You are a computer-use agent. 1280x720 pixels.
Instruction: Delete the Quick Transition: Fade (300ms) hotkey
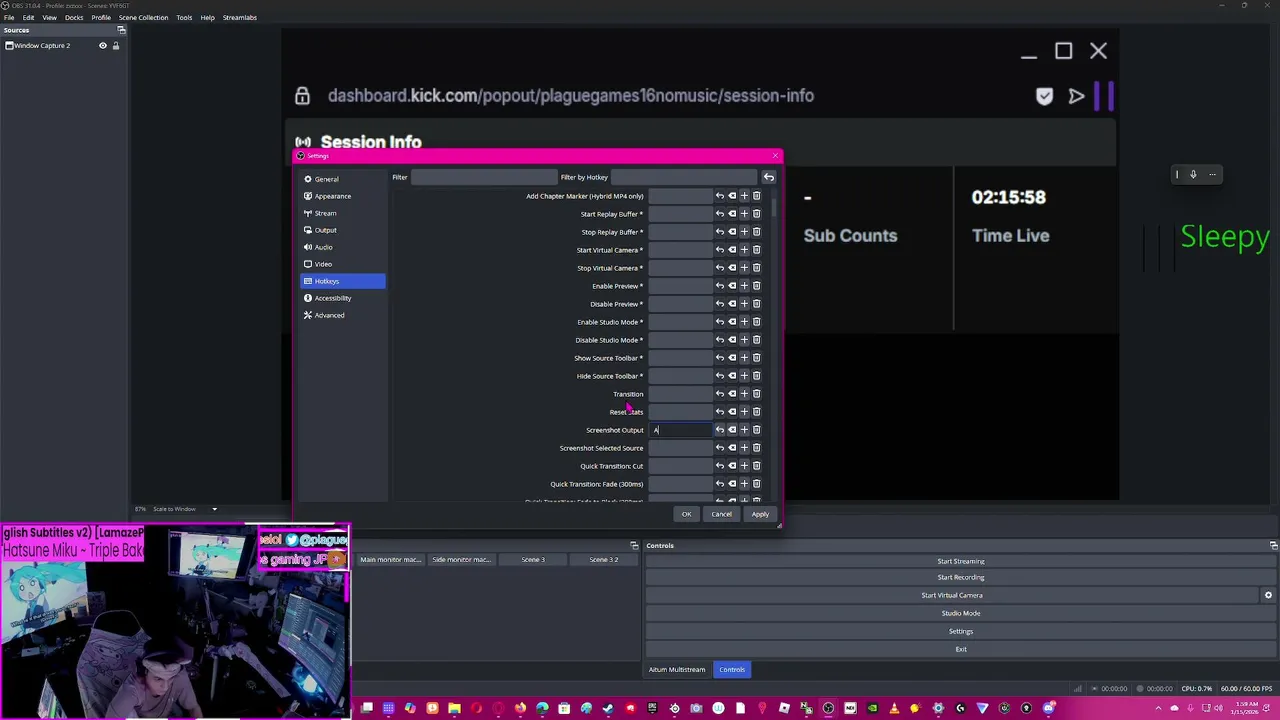pos(756,484)
